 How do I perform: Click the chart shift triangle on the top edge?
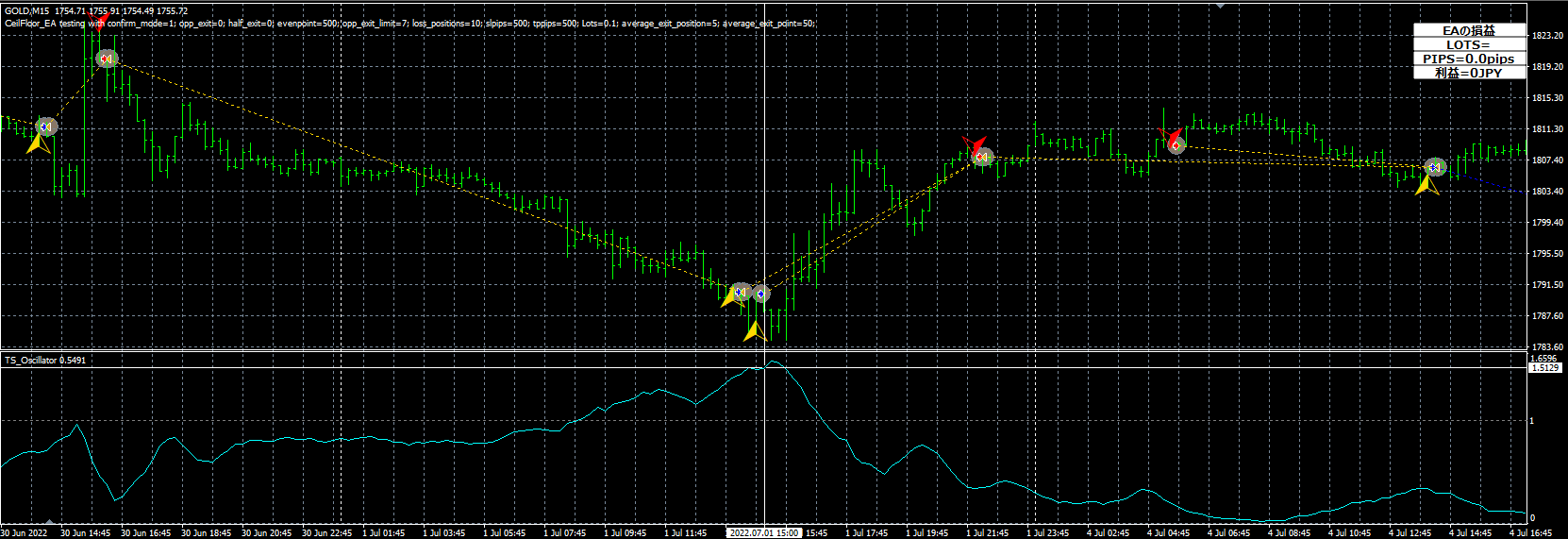coord(1221,5)
